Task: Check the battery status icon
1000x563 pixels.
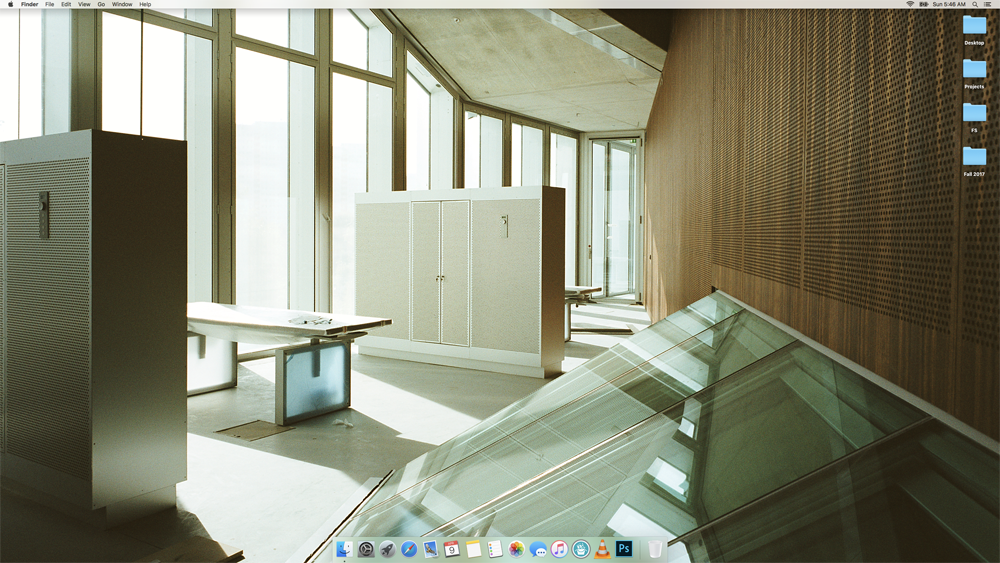Action: [x=923, y=4]
